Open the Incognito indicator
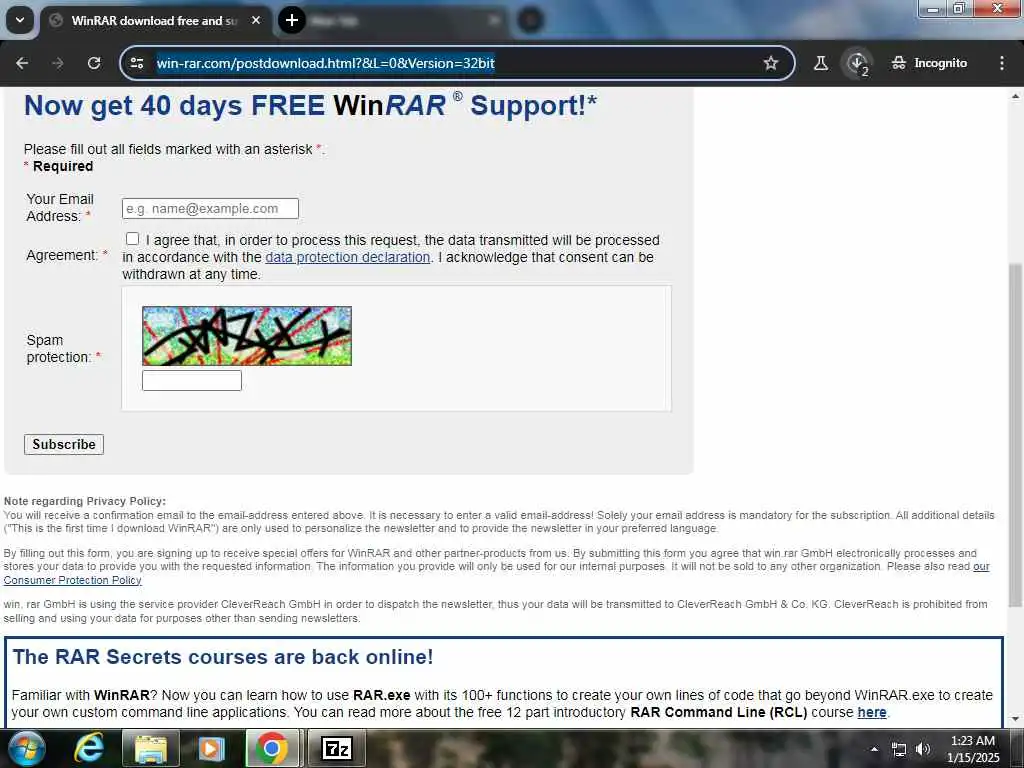Screen dimensions: 1024x768 [x=929, y=63]
